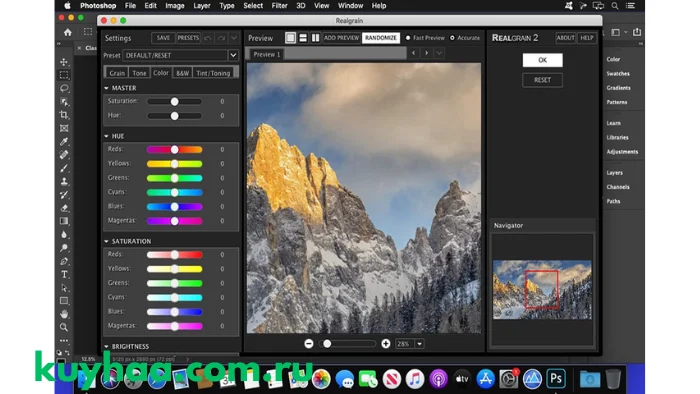Click the Saturation Blues slider
This screenshot has height=394, width=700.
tap(175, 312)
